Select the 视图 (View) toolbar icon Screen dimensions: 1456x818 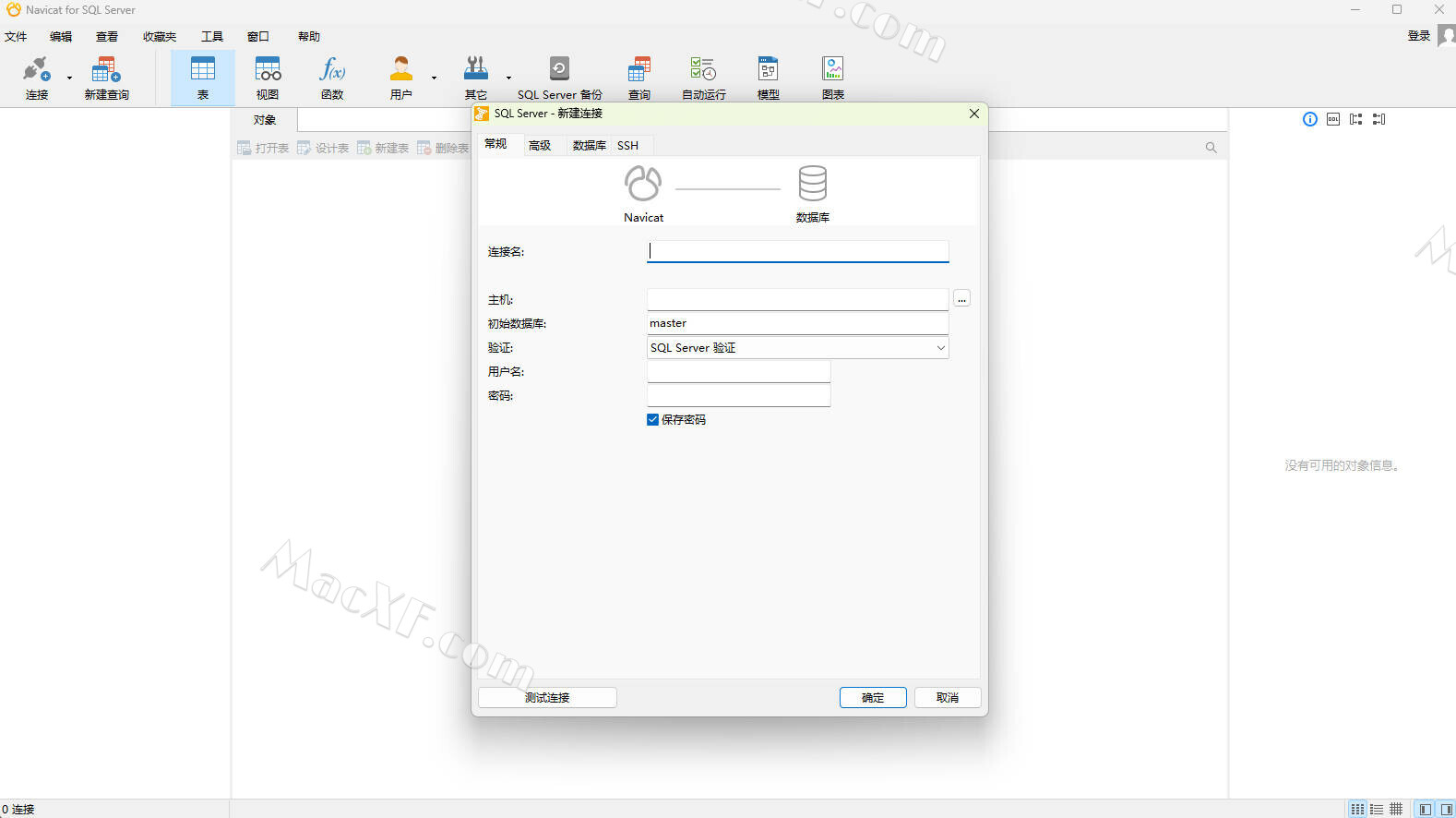[268, 78]
